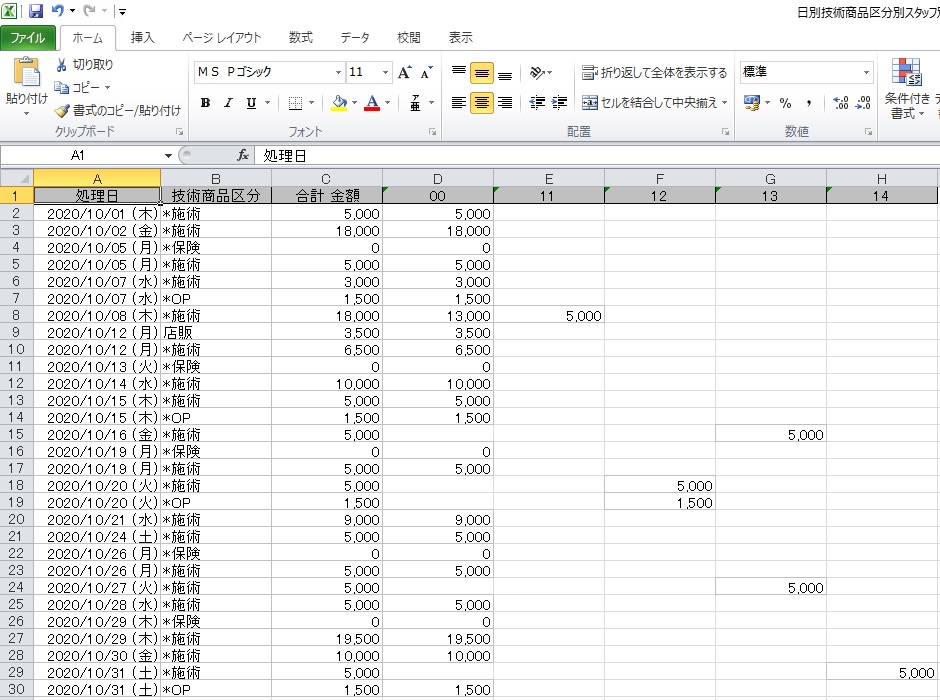Open the customize quick access toolbar arrow
The height and width of the screenshot is (700, 940).
coord(122,11)
